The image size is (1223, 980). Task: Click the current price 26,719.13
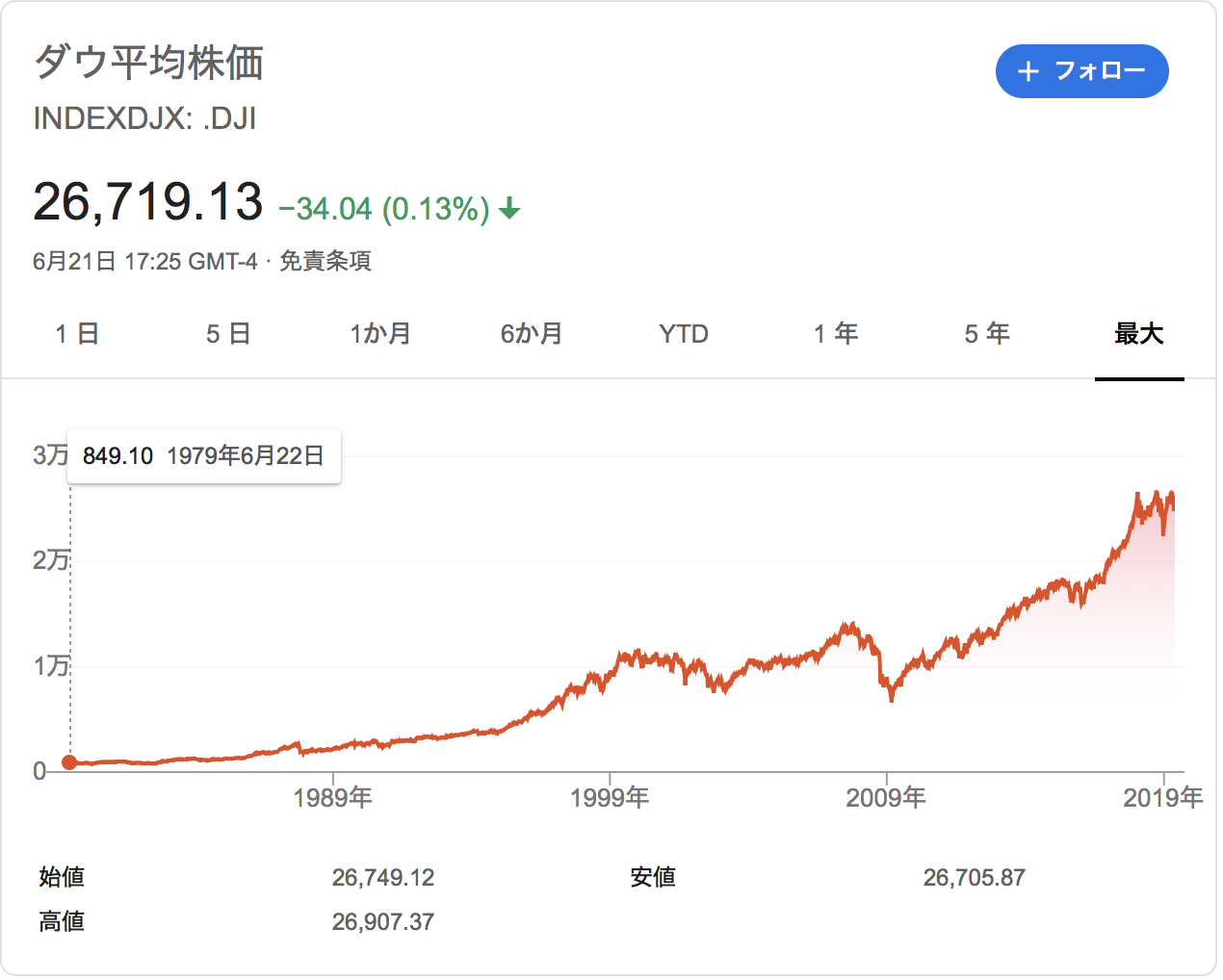click(147, 201)
